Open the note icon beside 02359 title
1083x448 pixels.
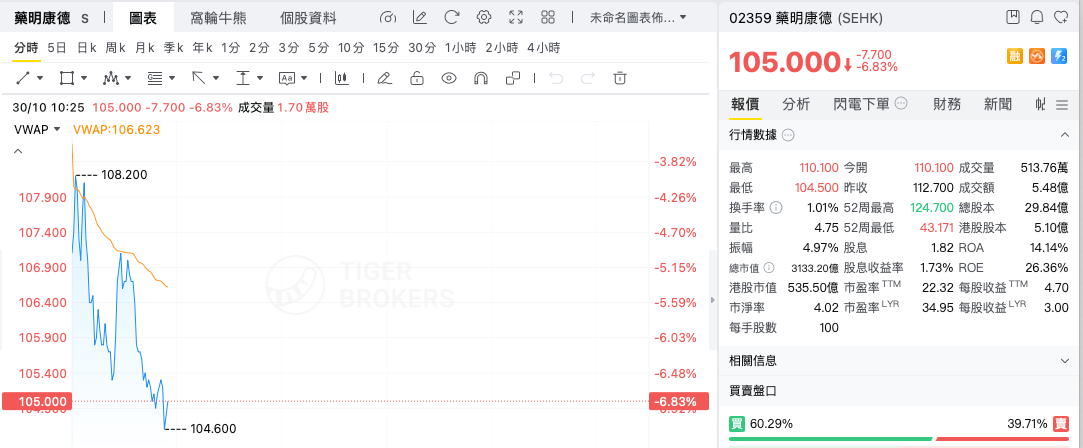coord(1013,17)
